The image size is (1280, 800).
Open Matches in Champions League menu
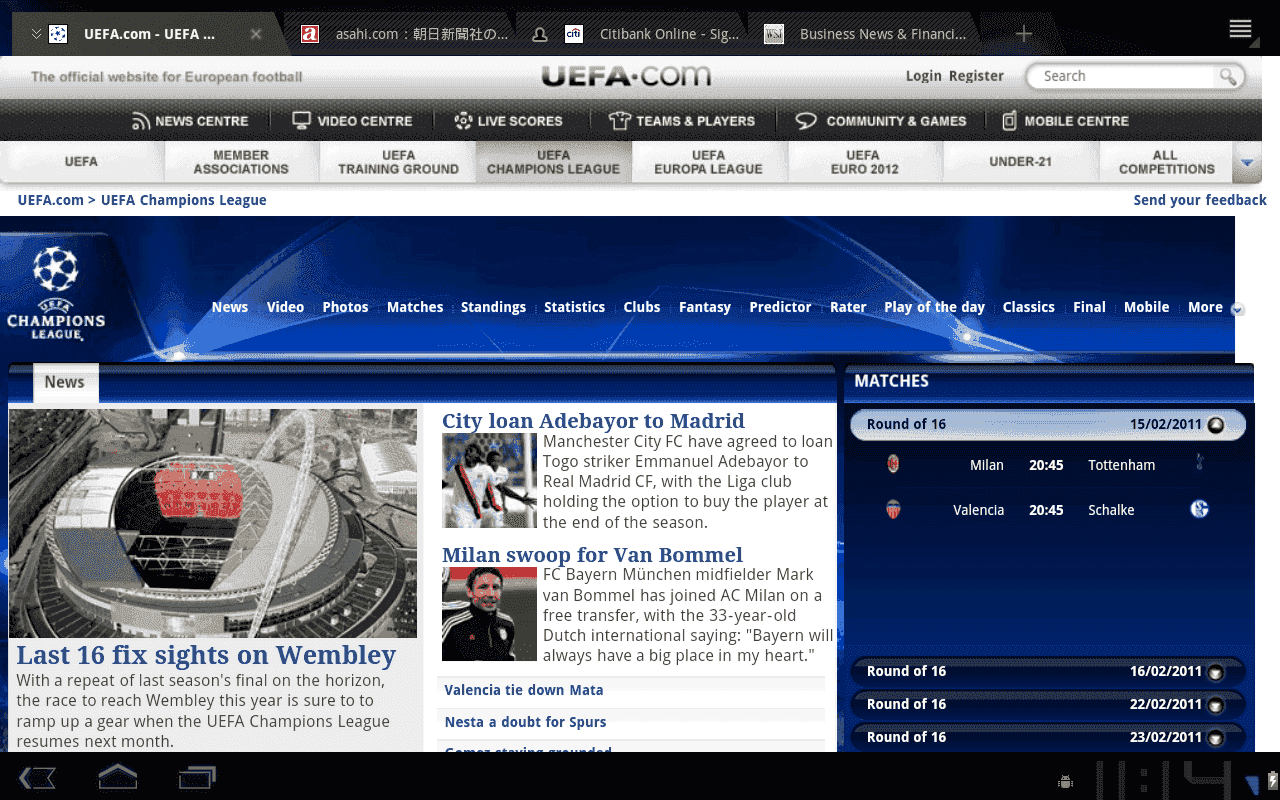(x=415, y=307)
